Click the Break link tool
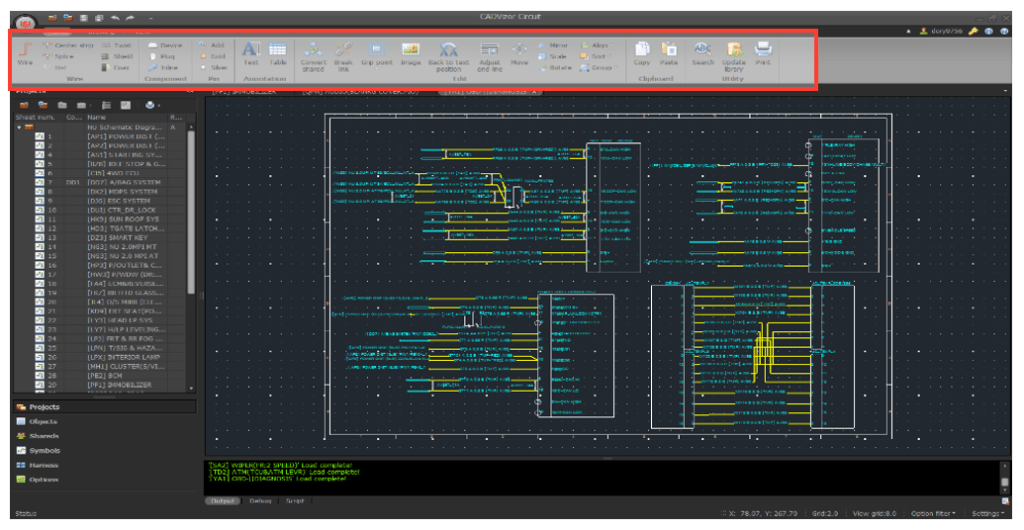 pyautogui.click(x=344, y=57)
